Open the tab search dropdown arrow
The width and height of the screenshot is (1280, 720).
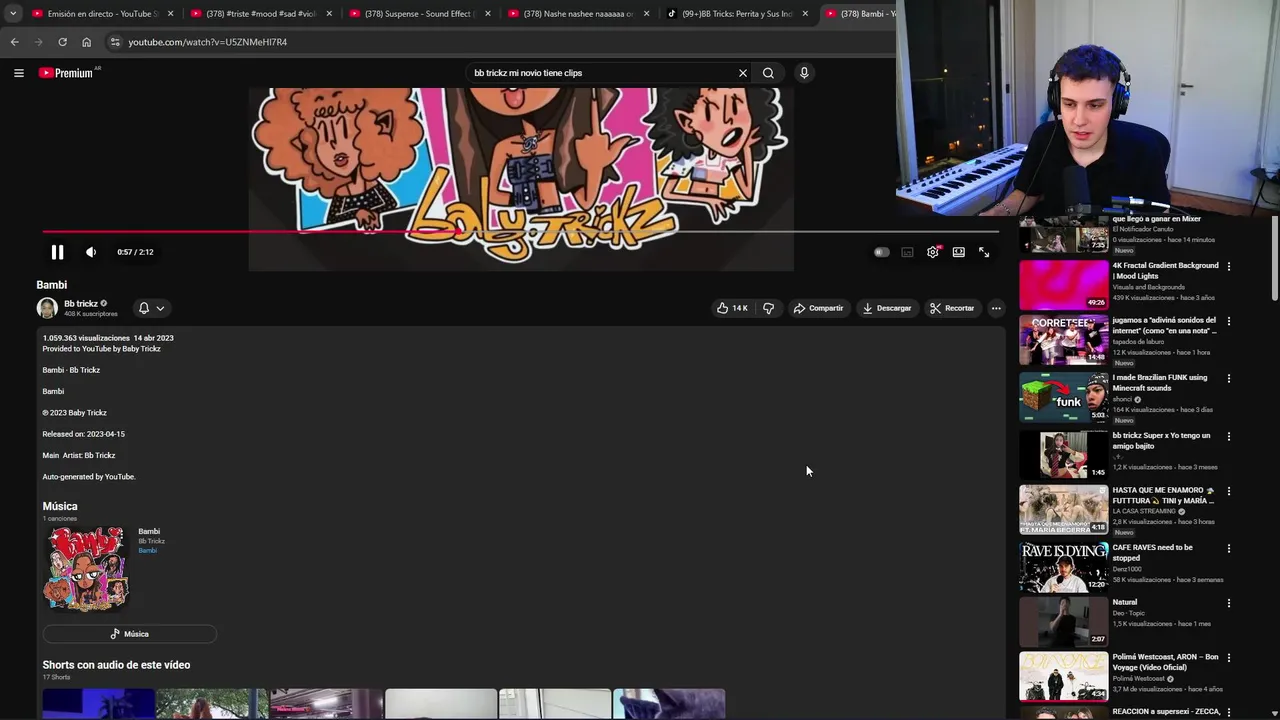coord(12,14)
